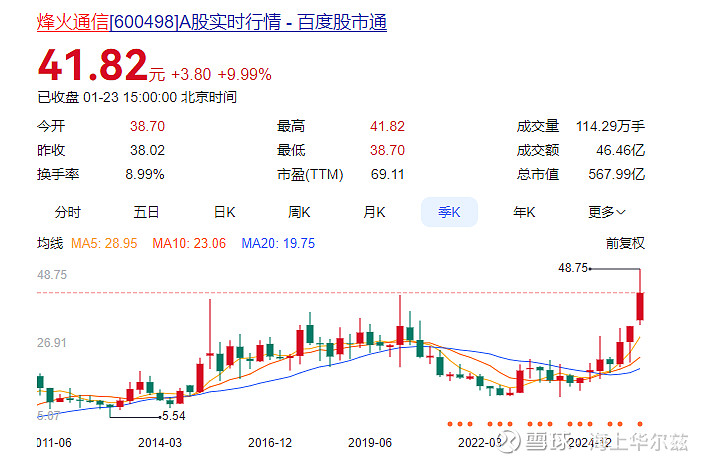Image resolution: width=709 pixels, height=463 pixels.
Task: Click the 成交量 value 114.29万手
Action: click(x=610, y=126)
